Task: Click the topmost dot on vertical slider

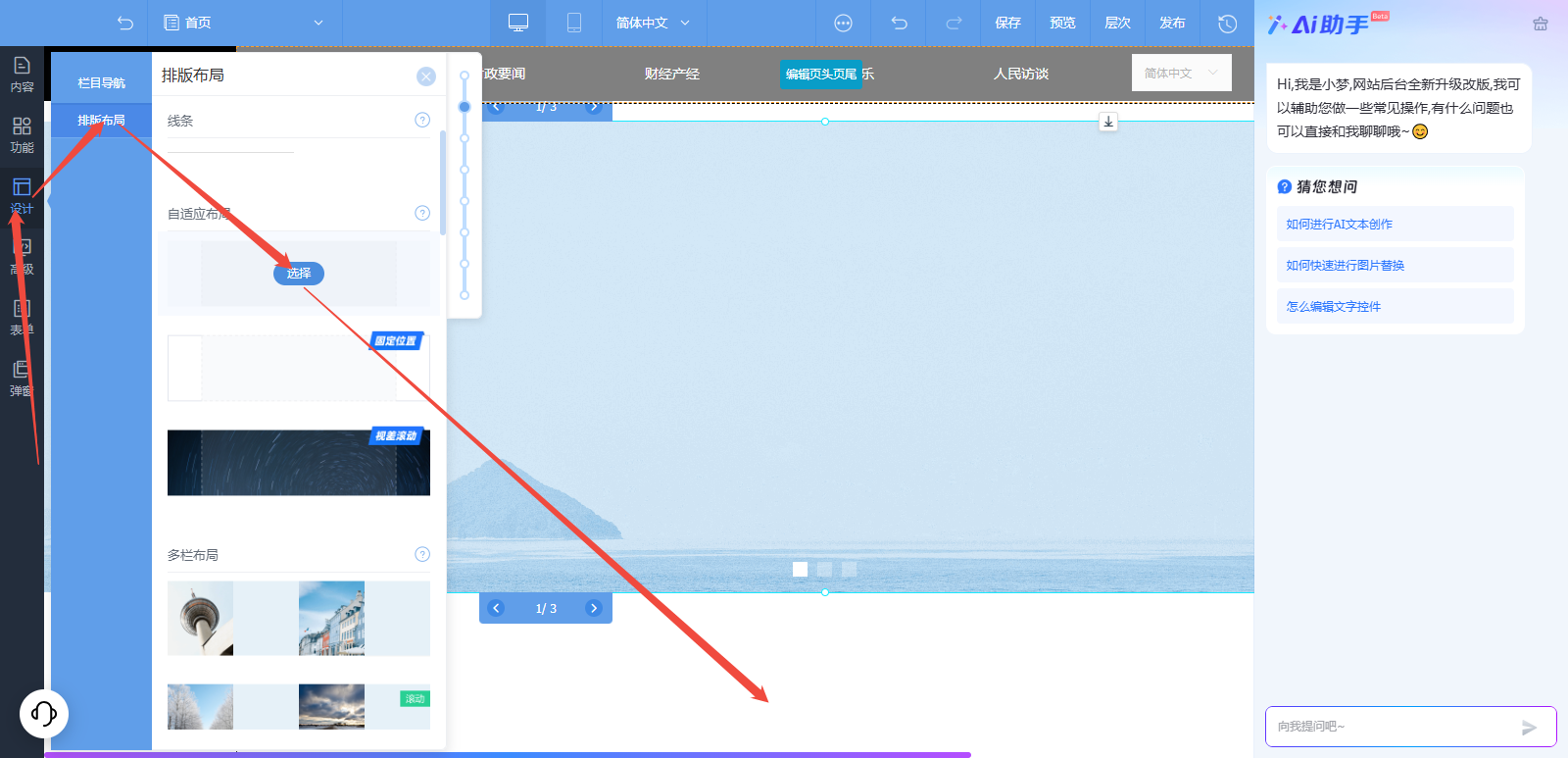Action: 465,76
